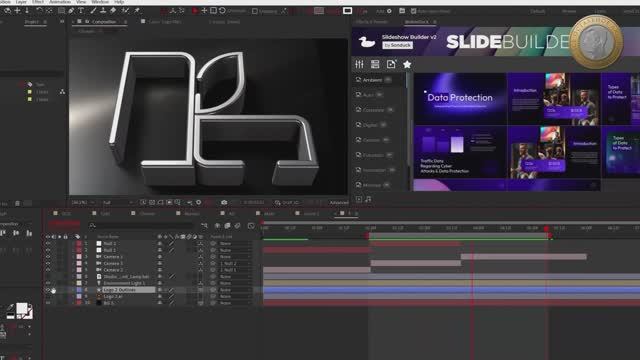Click the Null 1 layer color label
Image resolution: width=640 pixels, height=360 pixels.
(79, 250)
